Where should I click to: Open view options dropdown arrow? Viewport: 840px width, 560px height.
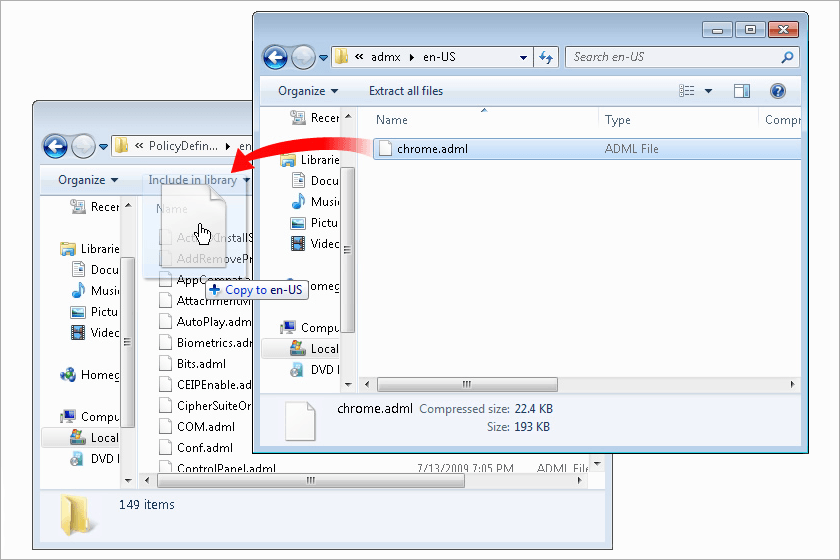(x=708, y=91)
